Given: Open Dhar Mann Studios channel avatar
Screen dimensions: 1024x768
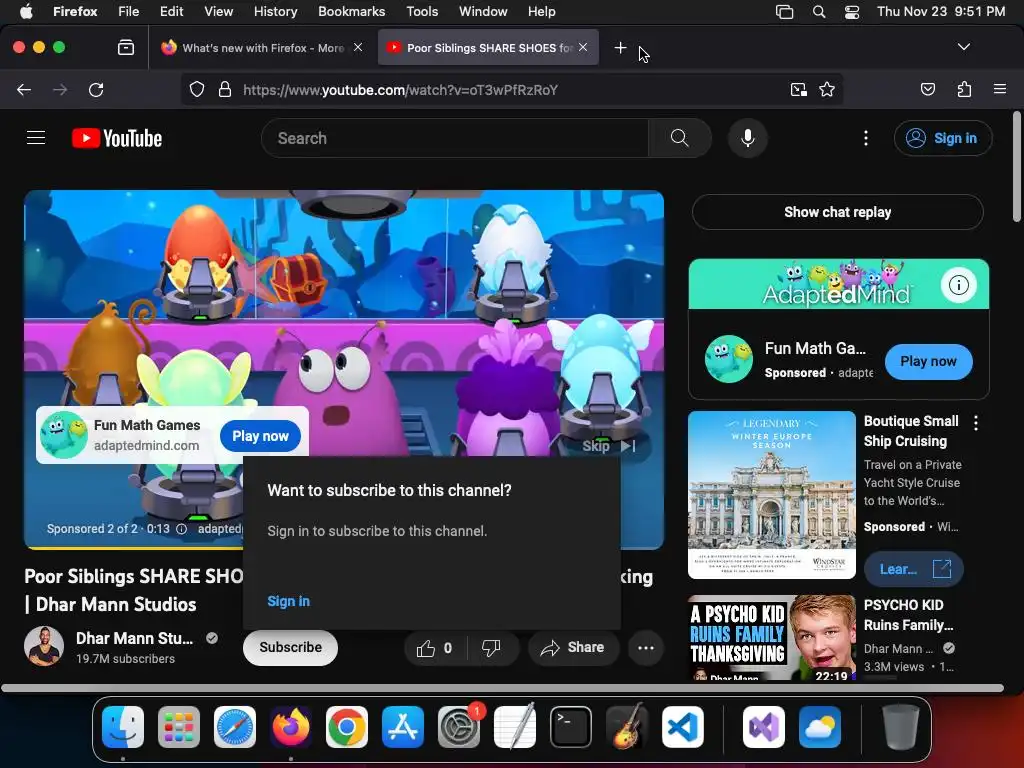Looking at the screenshot, I should point(44,647).
